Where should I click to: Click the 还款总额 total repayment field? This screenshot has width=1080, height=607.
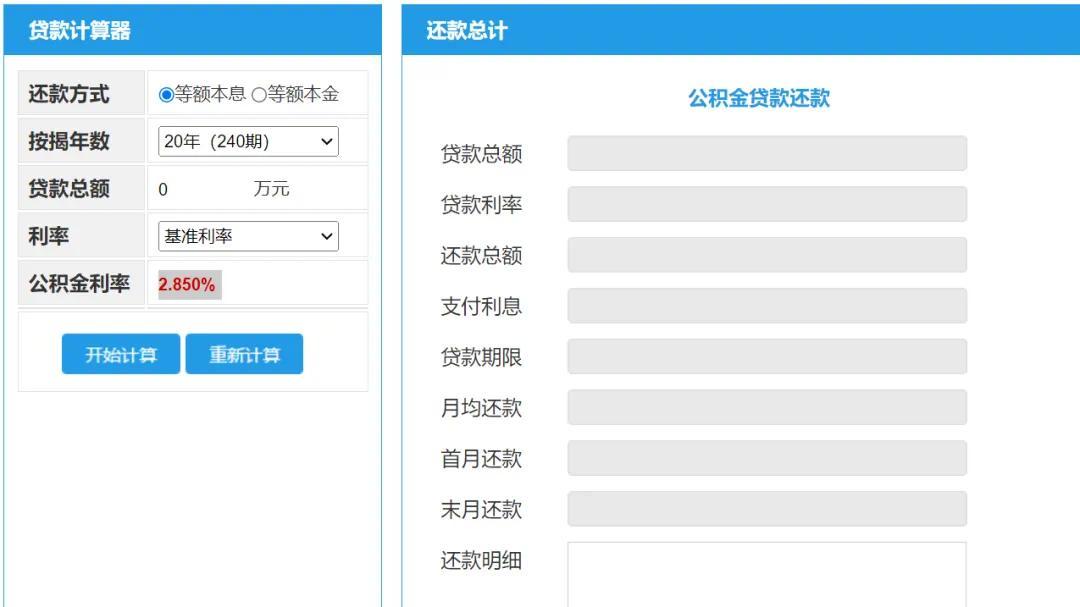pyautogui.click(x=766, y=254)
